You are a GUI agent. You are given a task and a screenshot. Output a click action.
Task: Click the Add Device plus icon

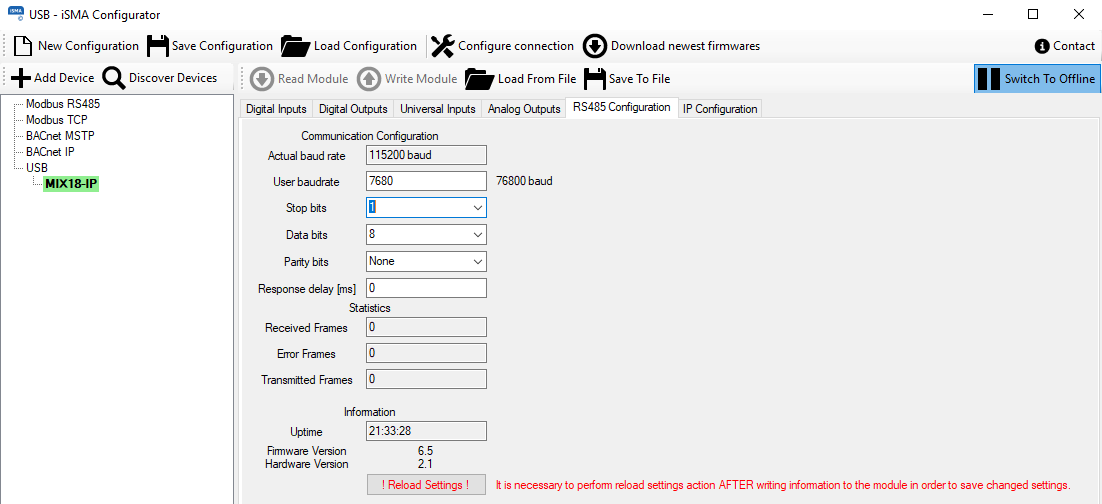pos(20,78)
